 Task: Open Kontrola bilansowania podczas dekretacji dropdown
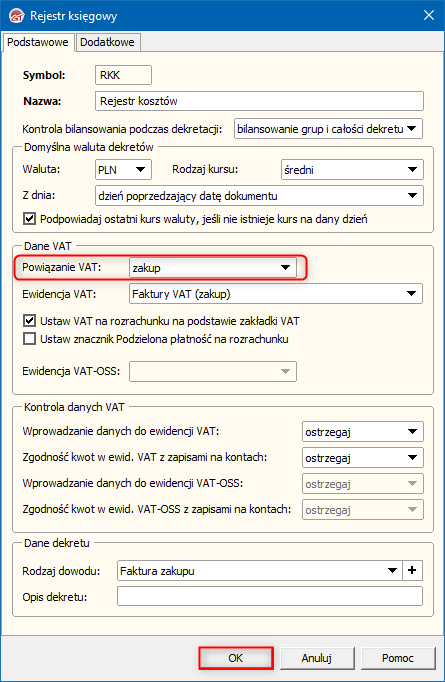click(328, 129)
